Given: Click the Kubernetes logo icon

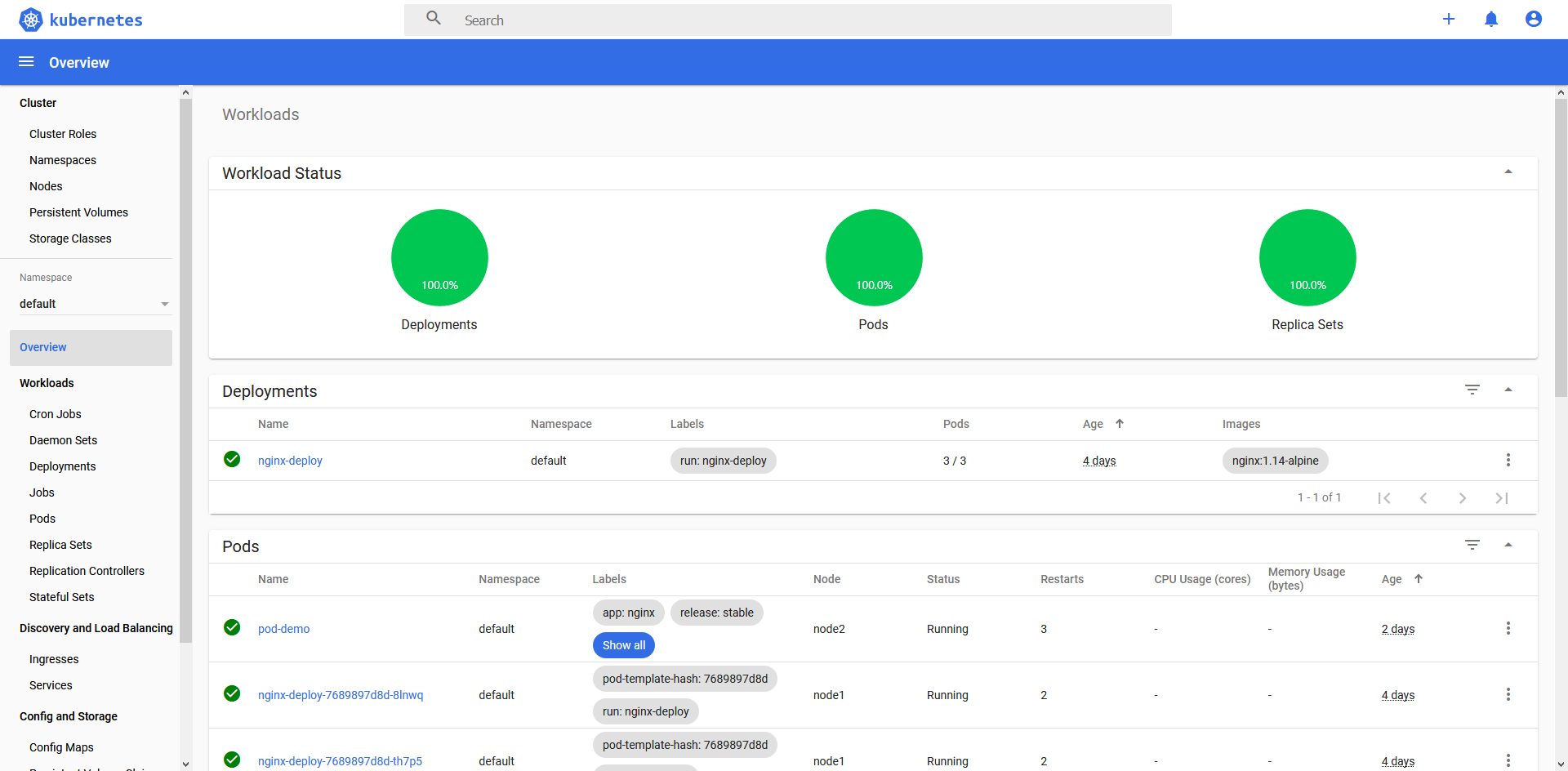Looking at the screenshot, I should [x=31, y=20].
